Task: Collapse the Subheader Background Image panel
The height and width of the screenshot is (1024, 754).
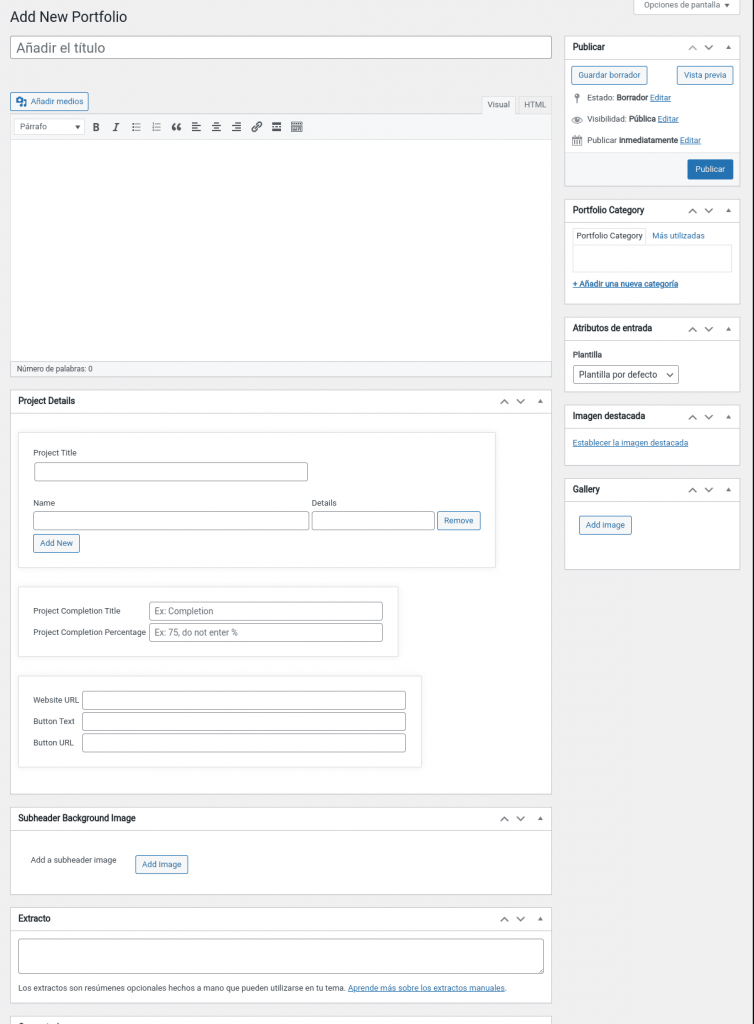Action: click(540, 819)
